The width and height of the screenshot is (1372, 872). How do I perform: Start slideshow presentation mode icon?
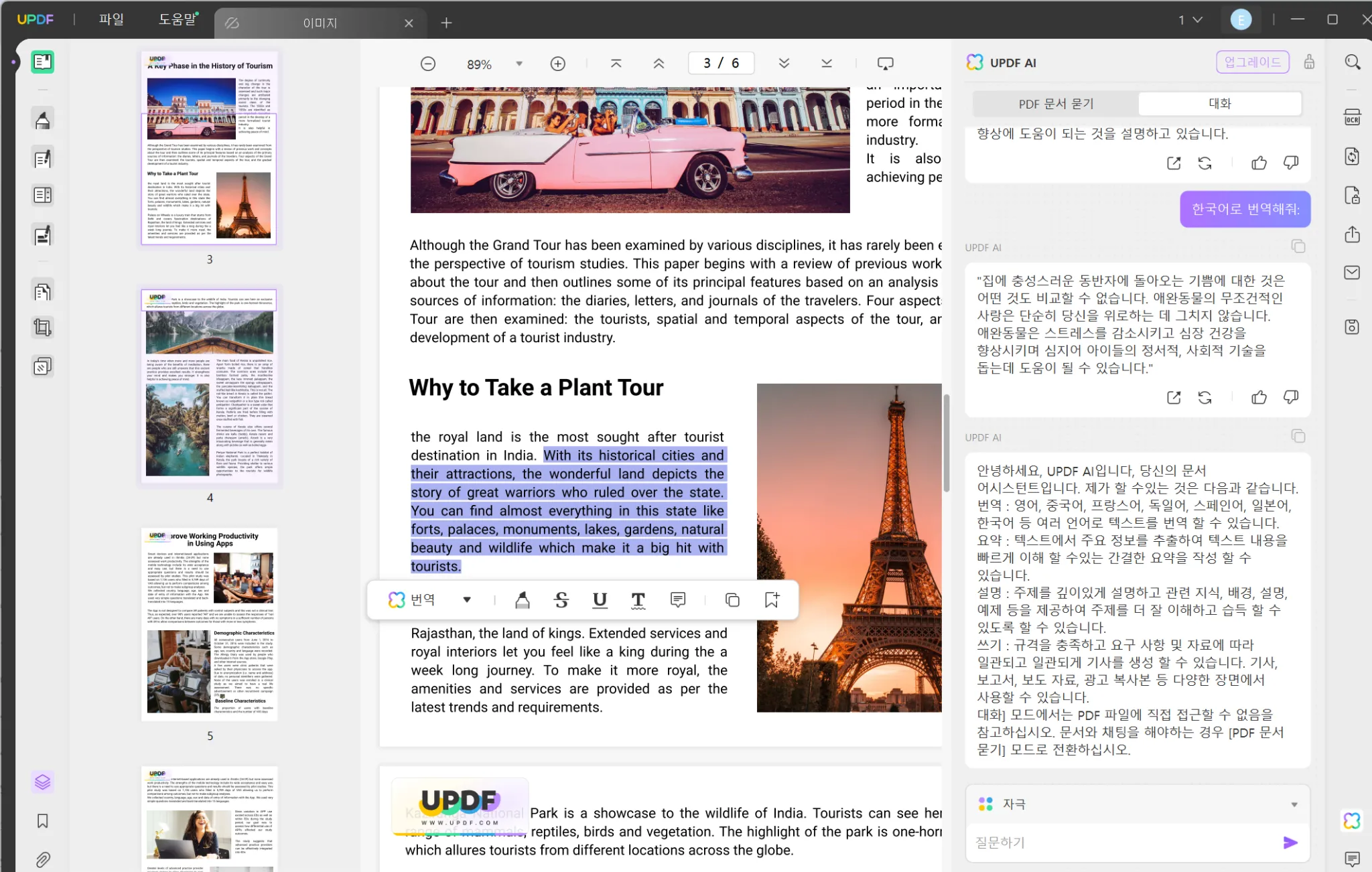pyautogui.click(x=886, y=64)
